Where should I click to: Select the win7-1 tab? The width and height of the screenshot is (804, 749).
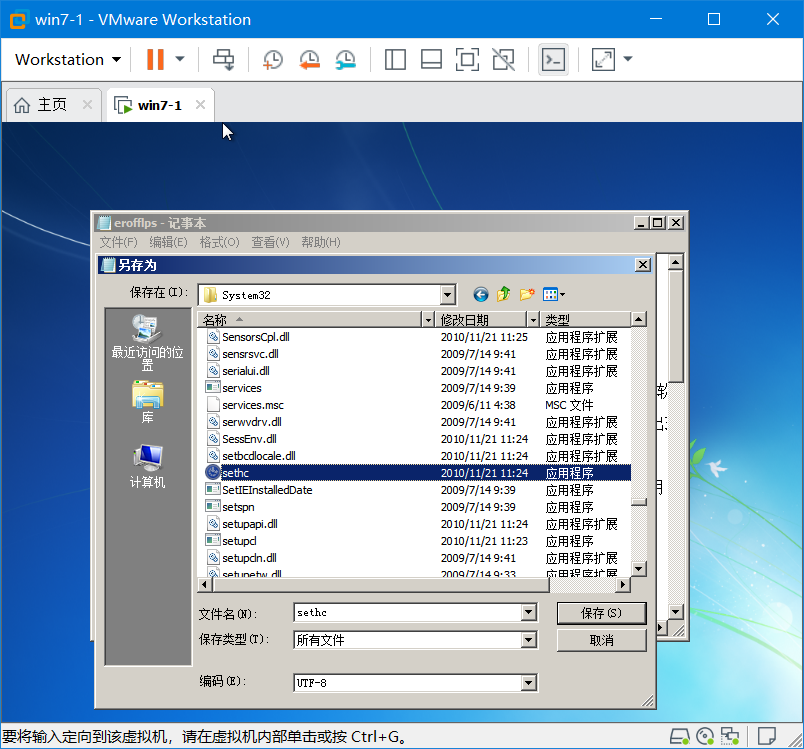pos(159,105)
